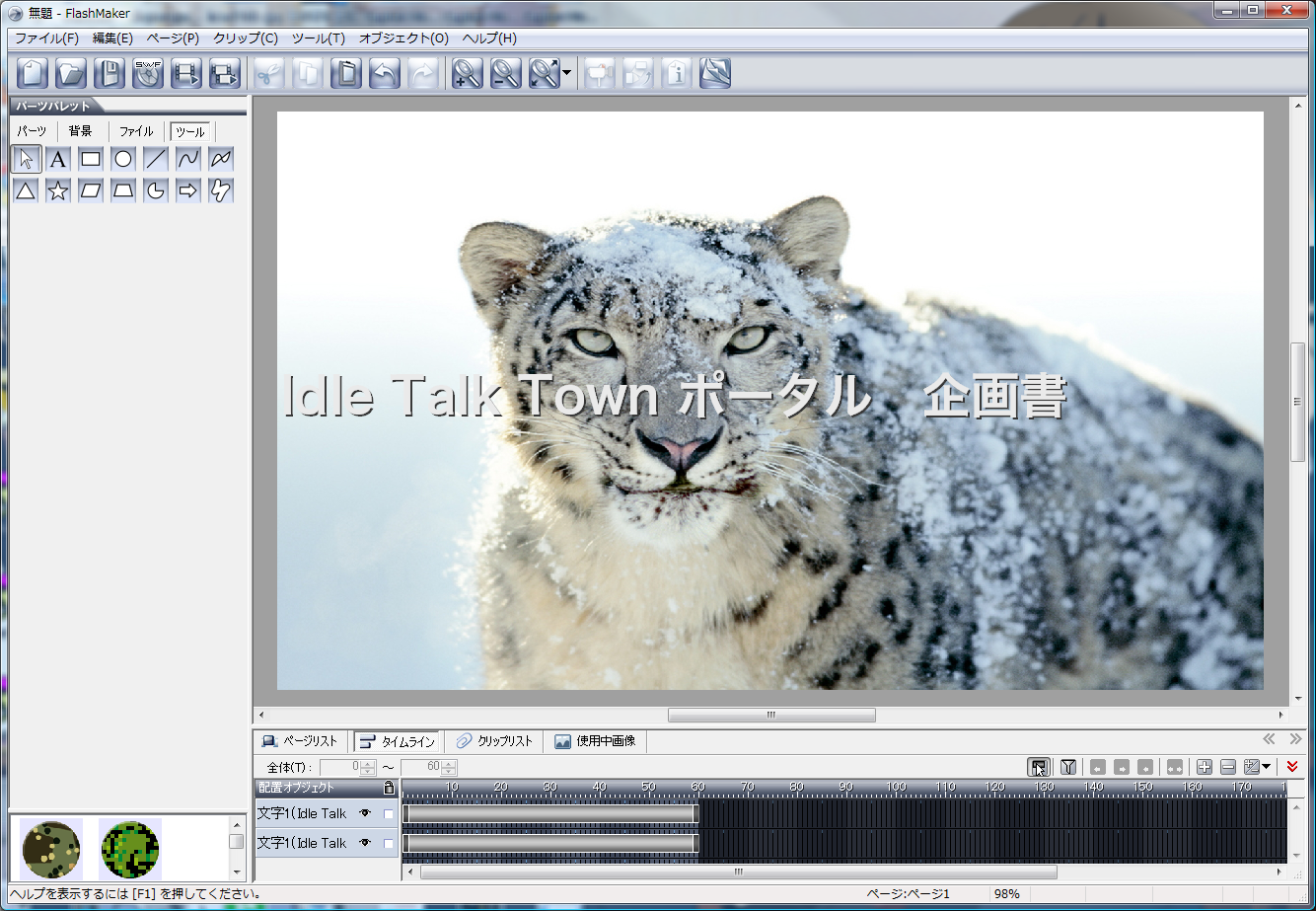Image resolution: width=1316 pixels, height=911 pixels.
Task: Click the camouflage brown parts thumbnail
Action: (x=50, y=849)
